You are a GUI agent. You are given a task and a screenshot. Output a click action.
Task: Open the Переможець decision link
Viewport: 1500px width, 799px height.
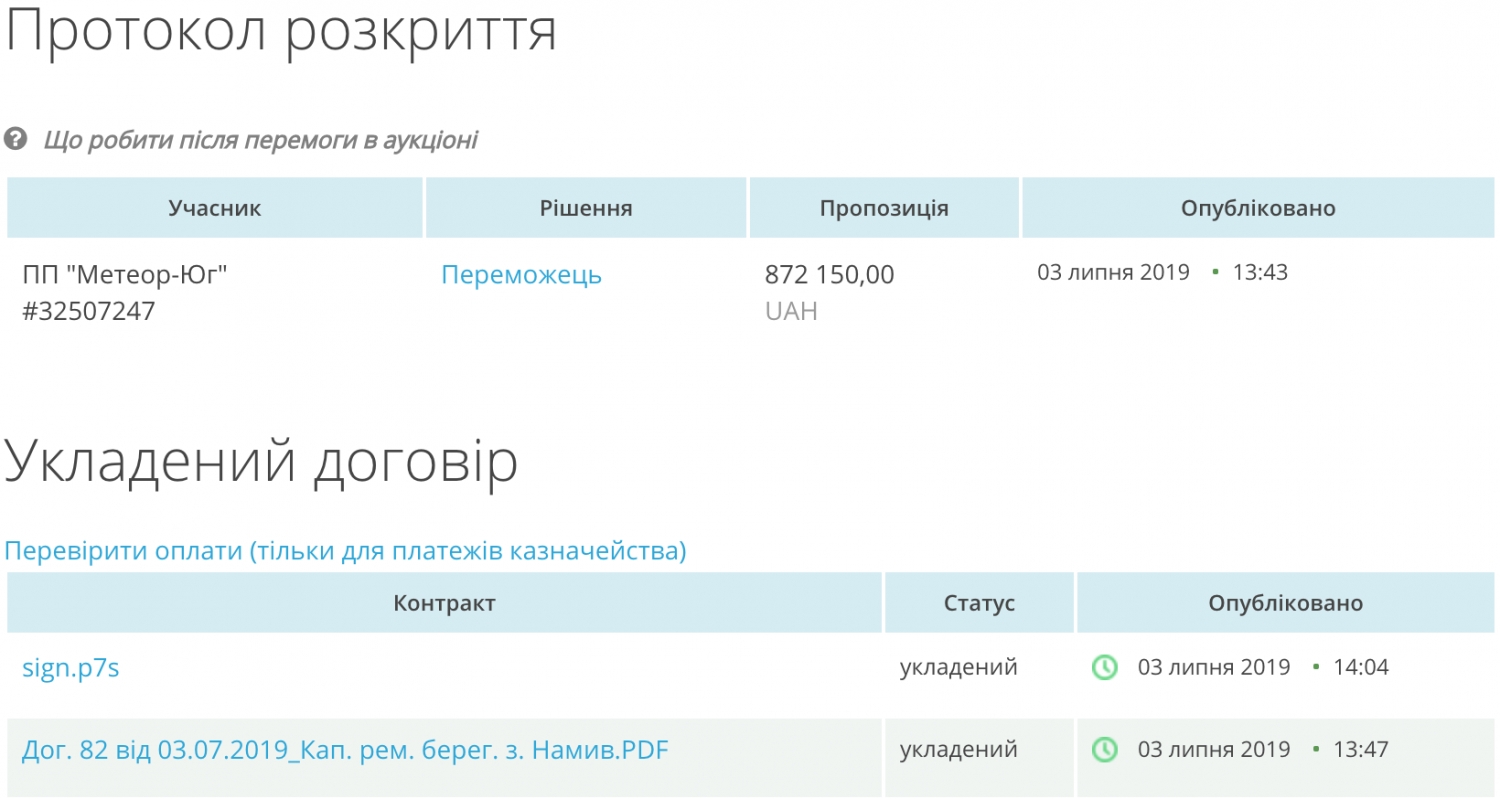coord(521,275)
